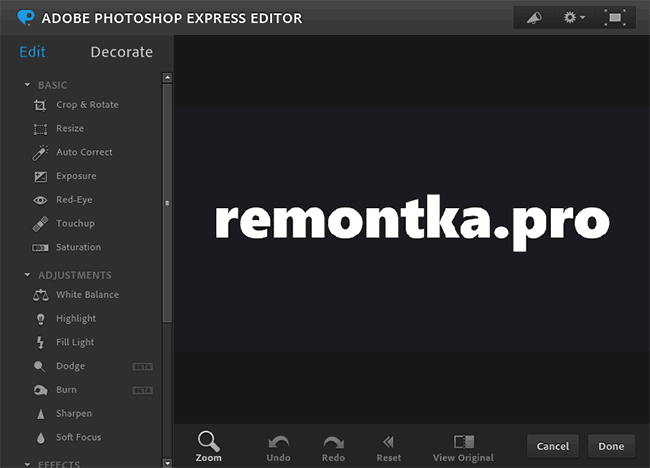The image size is (650, 468).
Task: Click the Auto Correct magic wand icon
Action: point(40,153)
